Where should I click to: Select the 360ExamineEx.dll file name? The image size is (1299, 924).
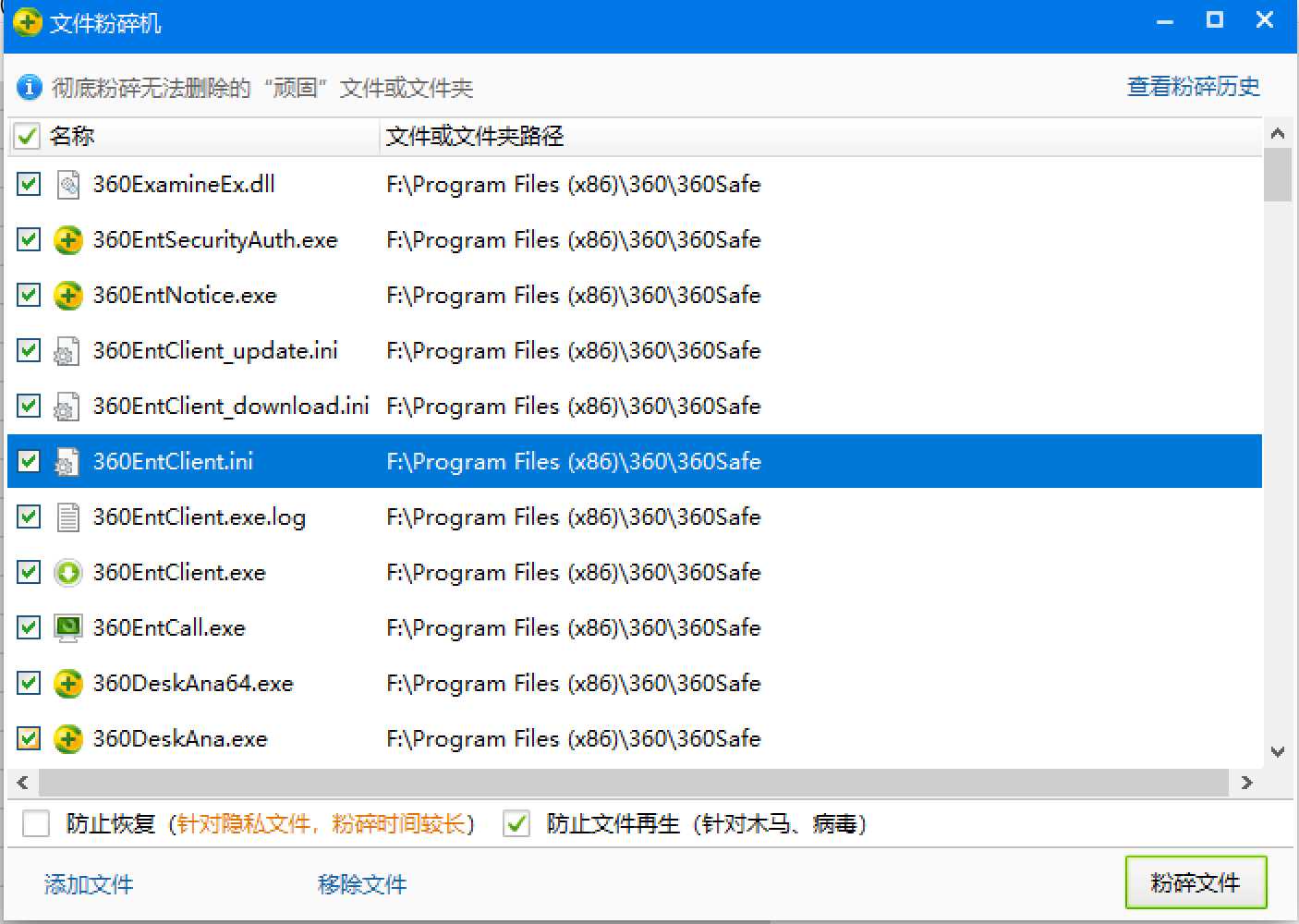[x=184, y=184]
